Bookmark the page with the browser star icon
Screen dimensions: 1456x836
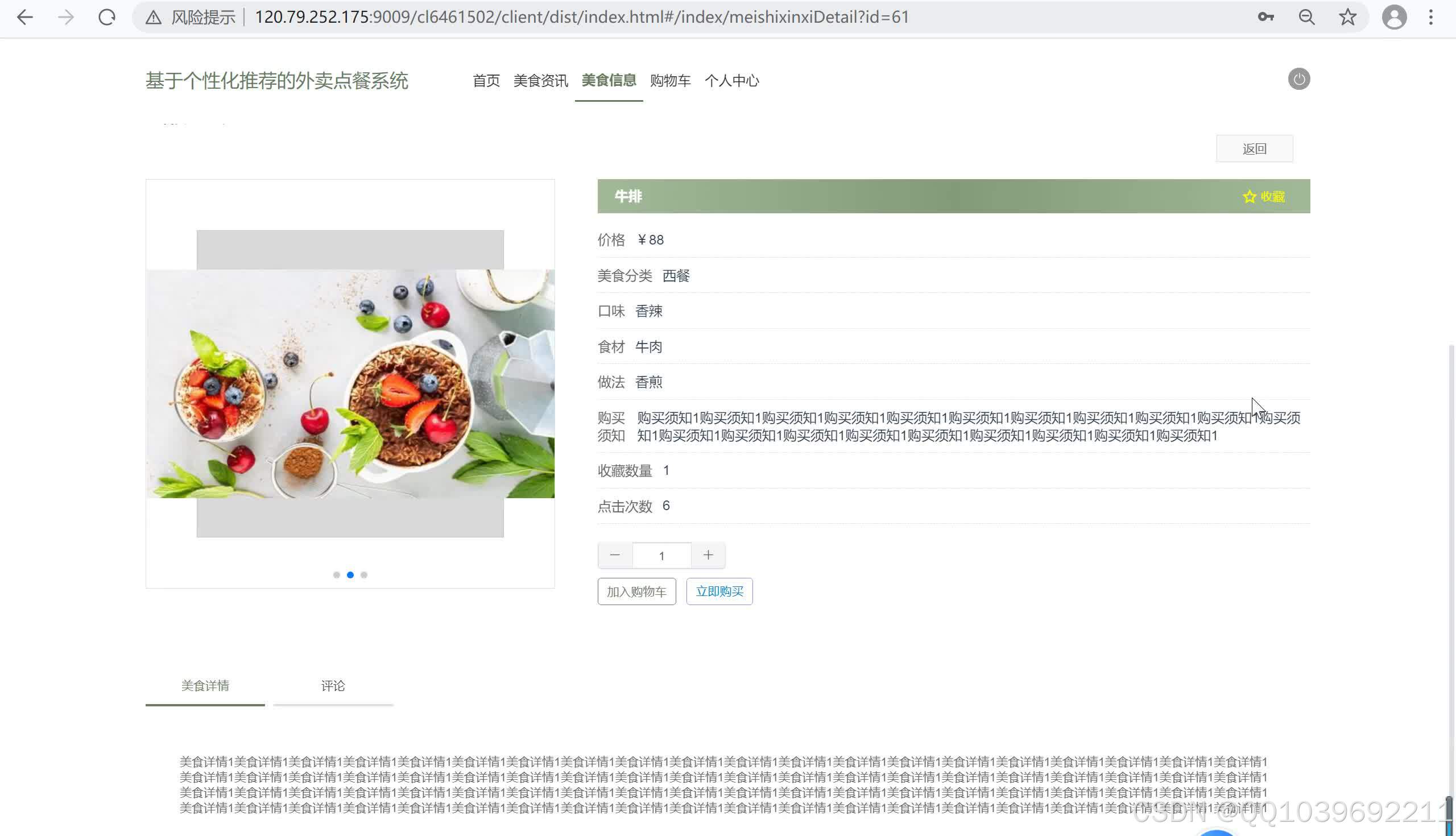coord(1347,17)
